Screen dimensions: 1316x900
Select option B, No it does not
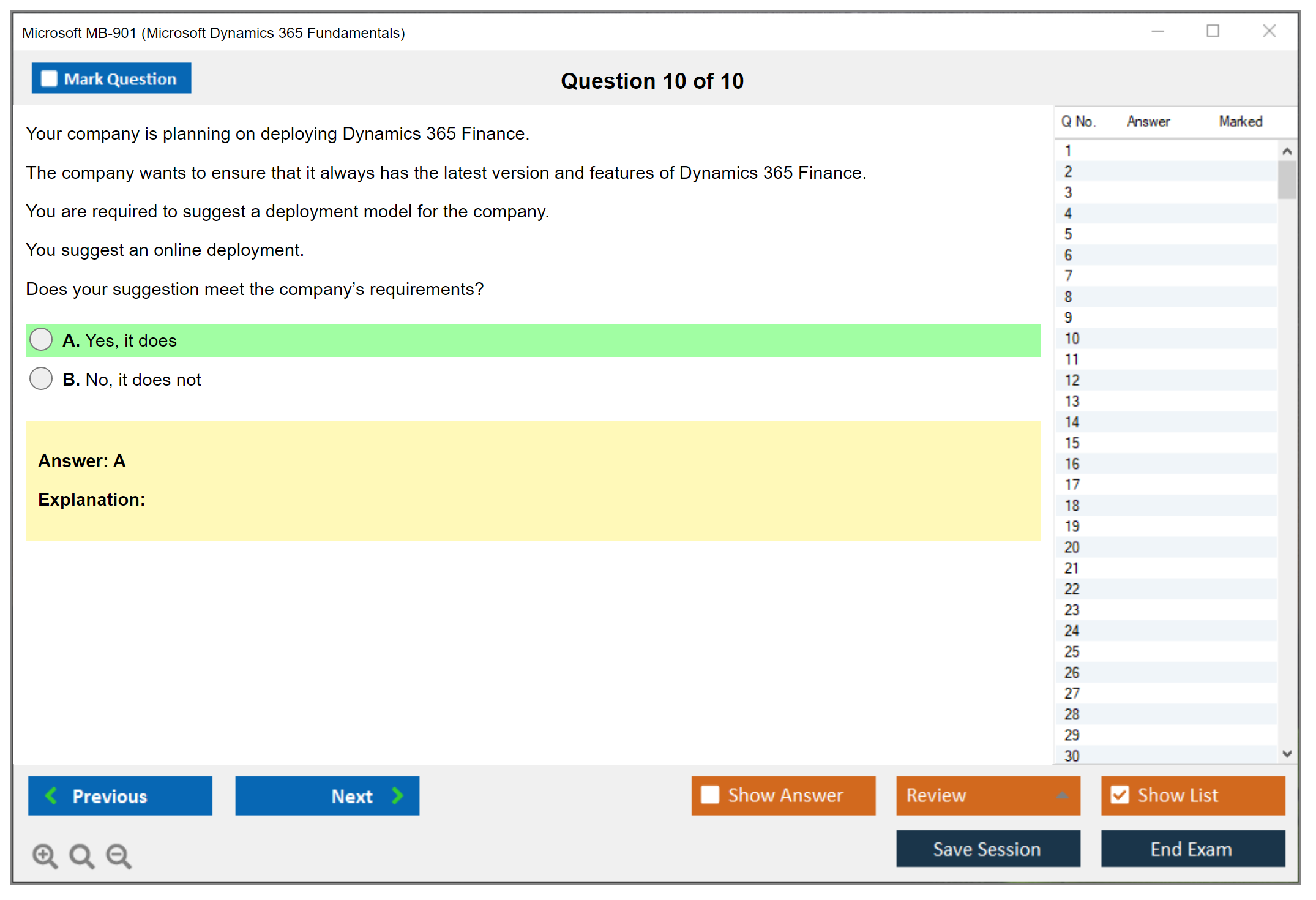pyautogui.click(x=41, y=379)
